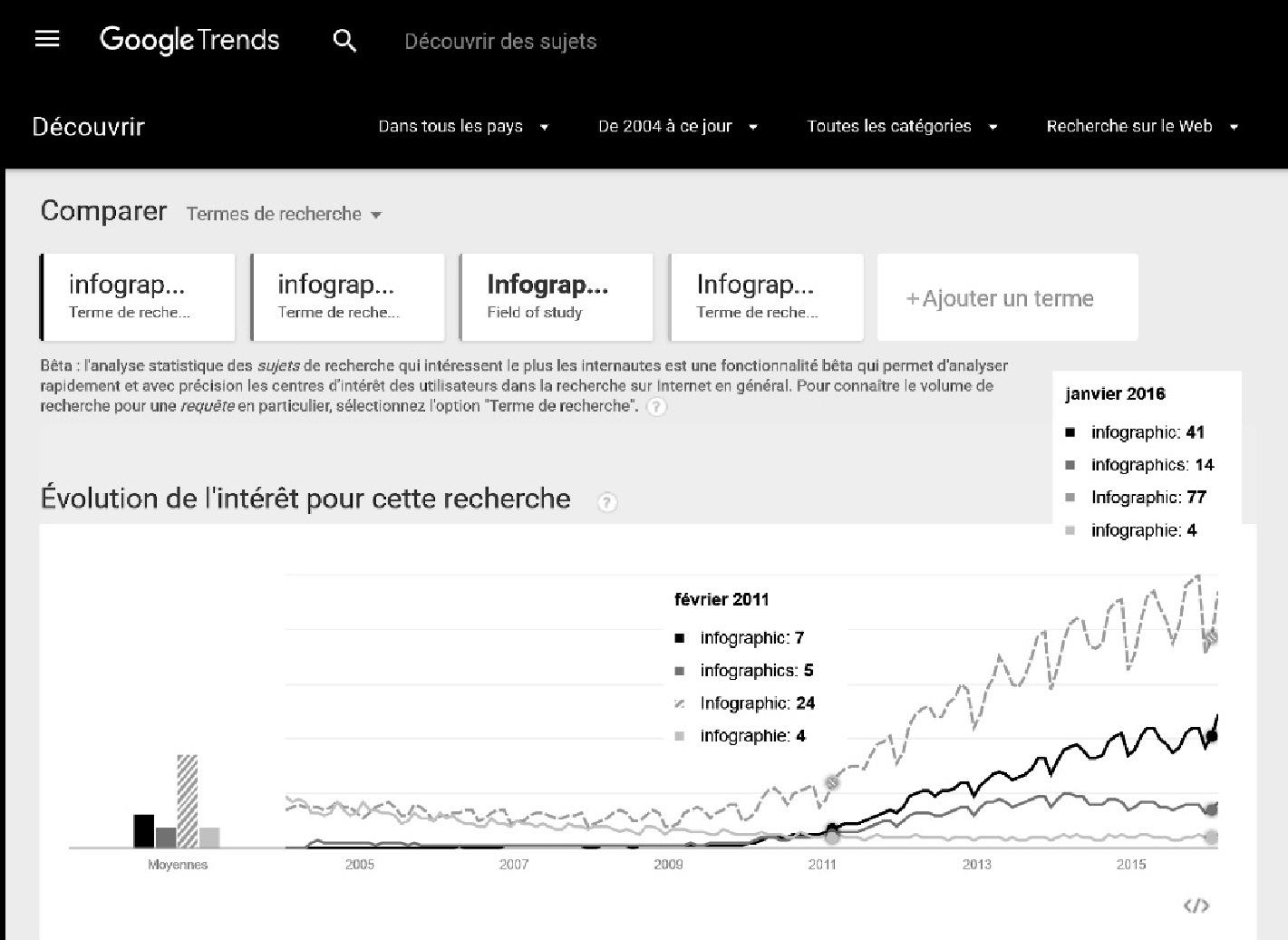Open the Recherche sur le Web dropdown
The height and width of the screenshot is (940, 1288).
pyautogui.click(x=1142, y=126)
